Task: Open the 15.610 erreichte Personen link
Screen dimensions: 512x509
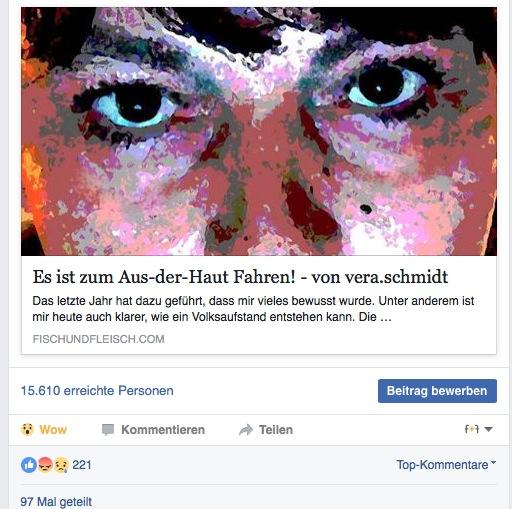Action: (97, 390)
